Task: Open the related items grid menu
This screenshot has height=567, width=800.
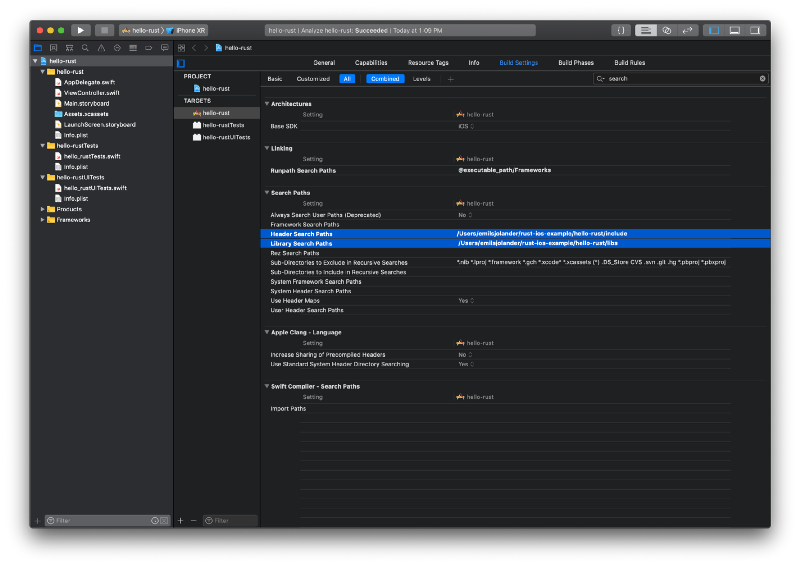Action: coord(181,47)
